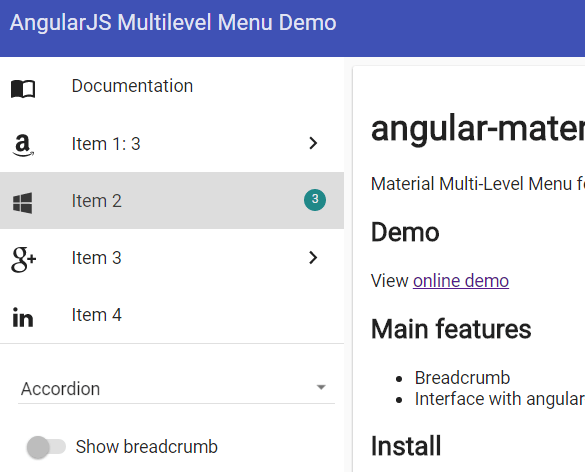Click the Accordion dropdown arrow
Viewport: 585px width, 472px height.
[x=321, y=387]
